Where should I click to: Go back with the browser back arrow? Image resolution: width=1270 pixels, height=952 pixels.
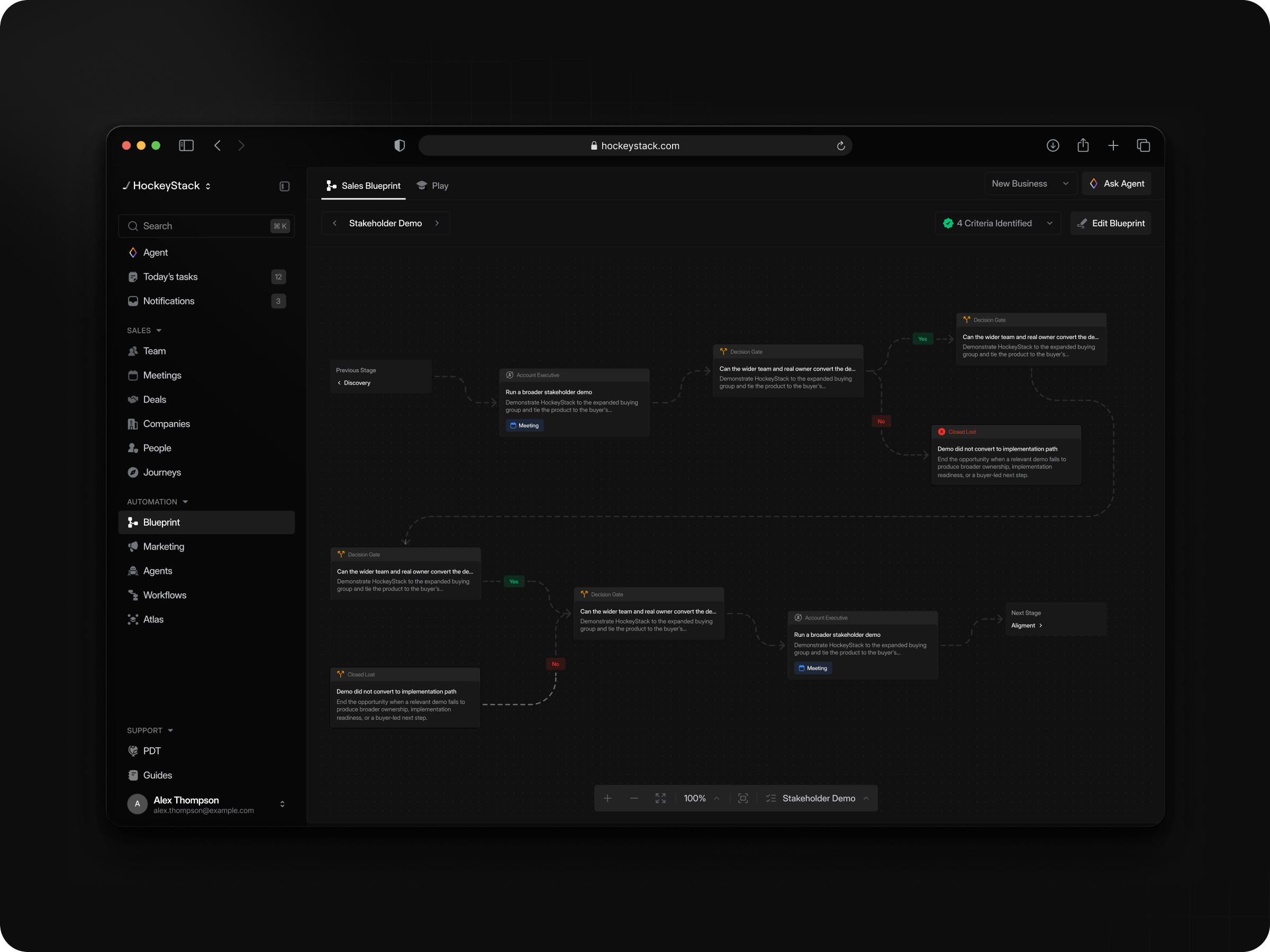pyautogui.click(x=217, y=145)
